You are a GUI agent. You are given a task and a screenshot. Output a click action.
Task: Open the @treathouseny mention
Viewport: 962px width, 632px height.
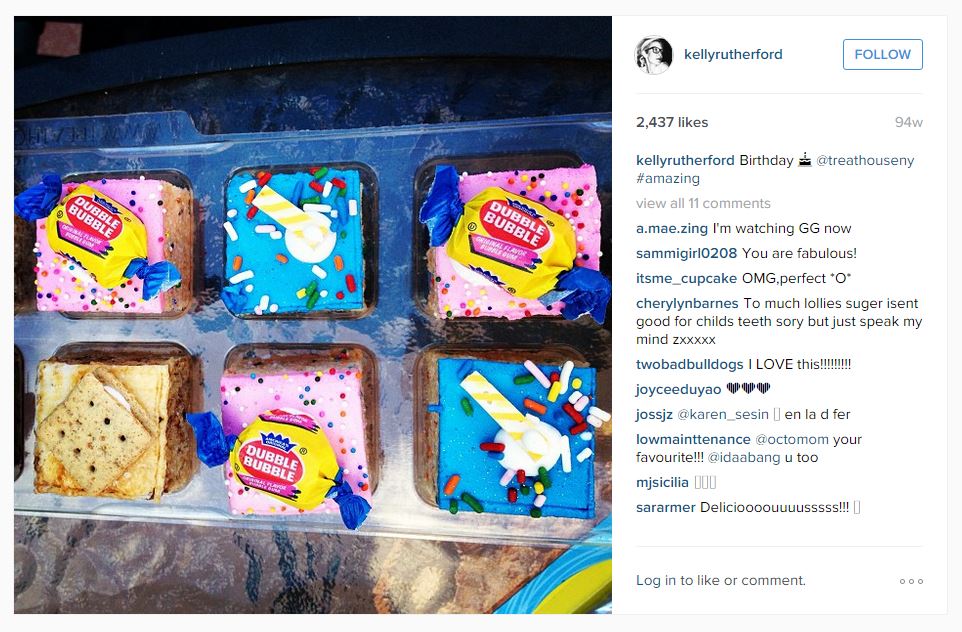(865, 160)
